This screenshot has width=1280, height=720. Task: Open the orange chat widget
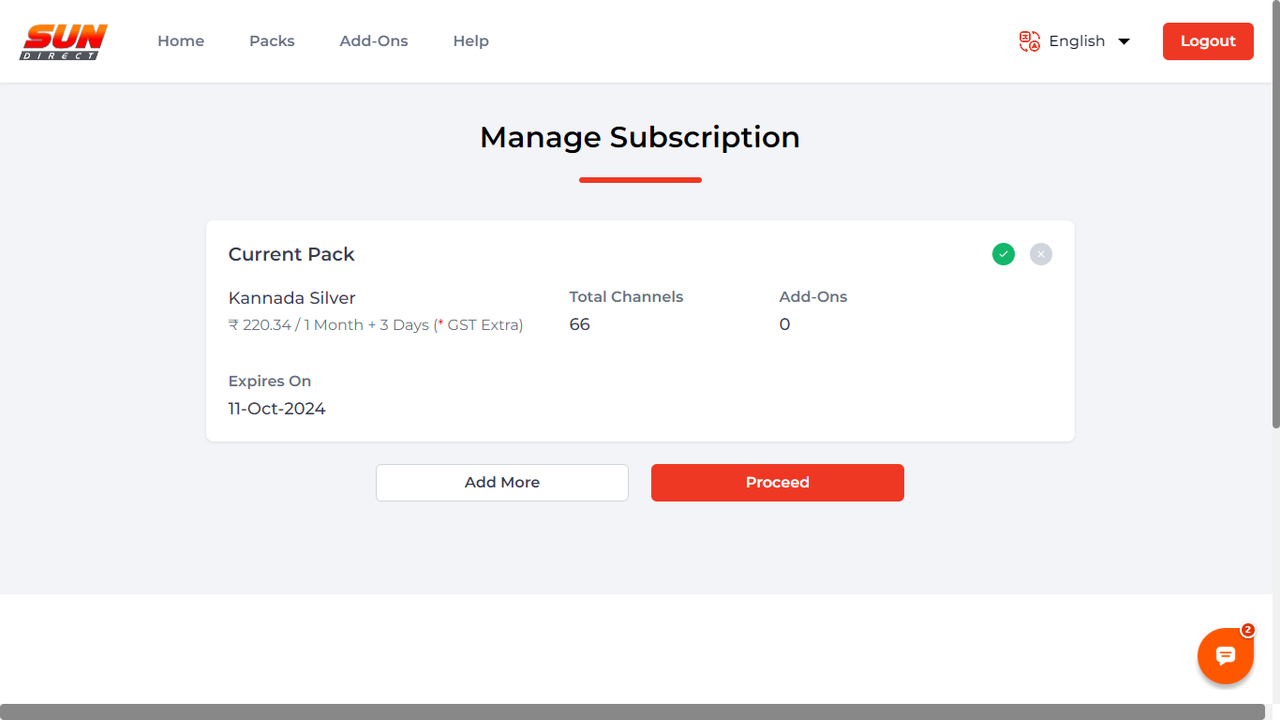click(x=1226, y=656)
